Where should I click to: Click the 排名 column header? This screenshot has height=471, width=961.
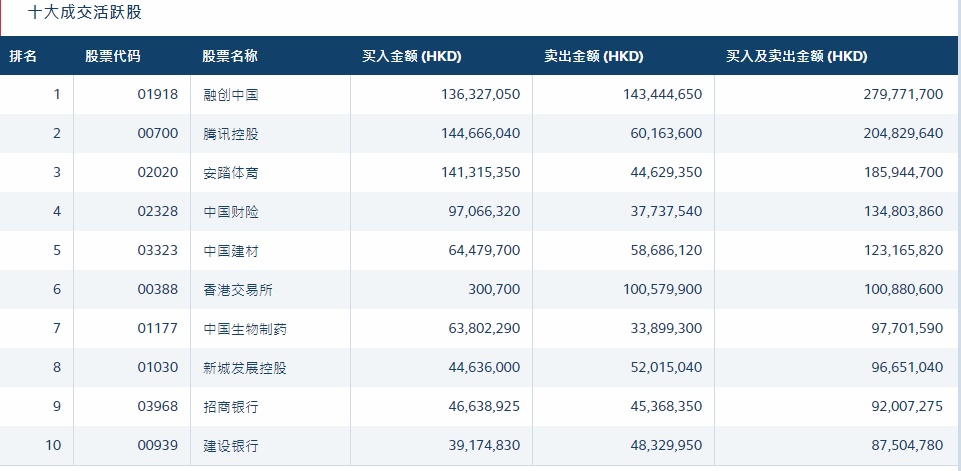point(23,56)
